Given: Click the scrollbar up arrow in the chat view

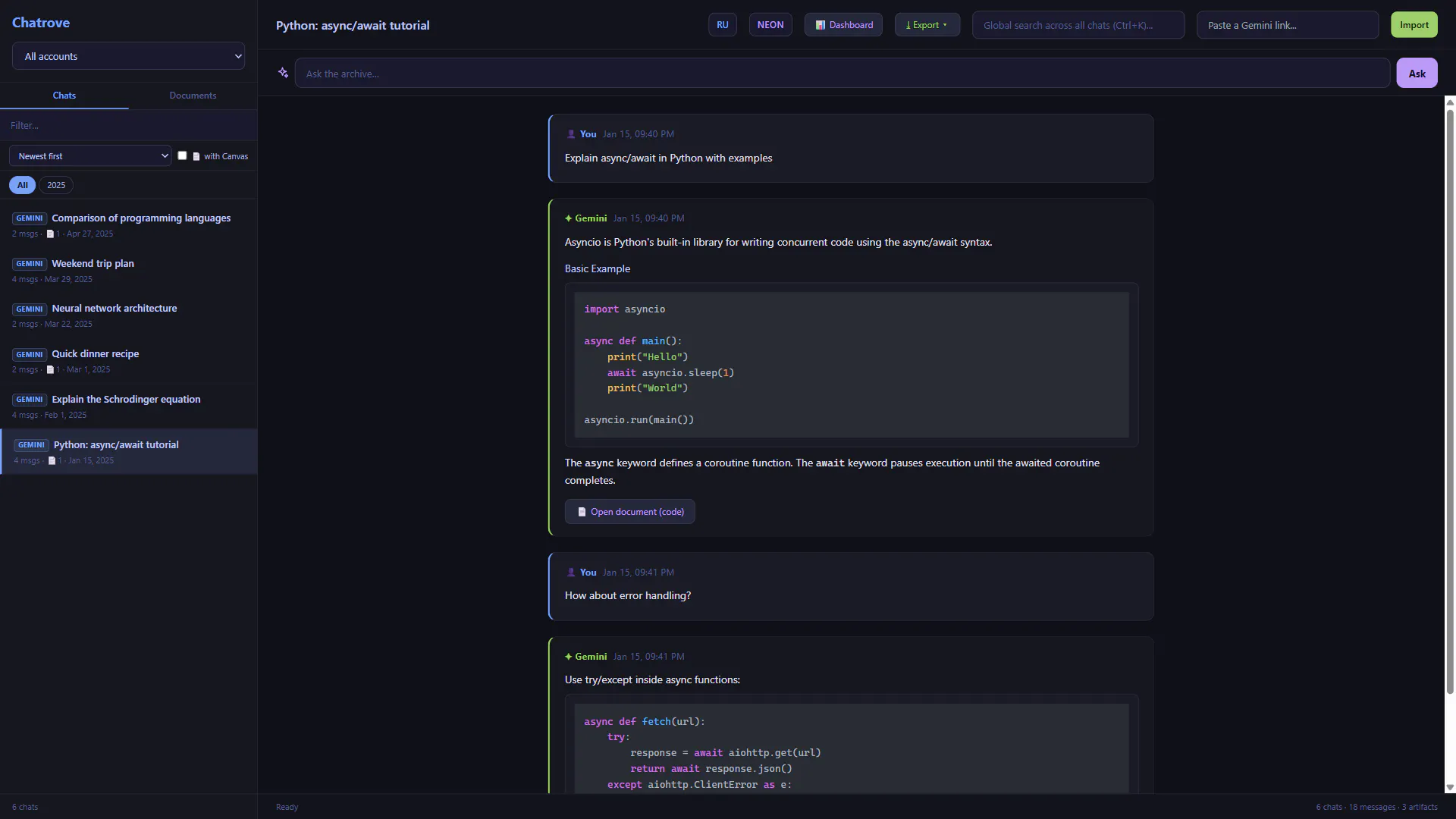Looking at the screenshot, I should point(1450,102).
